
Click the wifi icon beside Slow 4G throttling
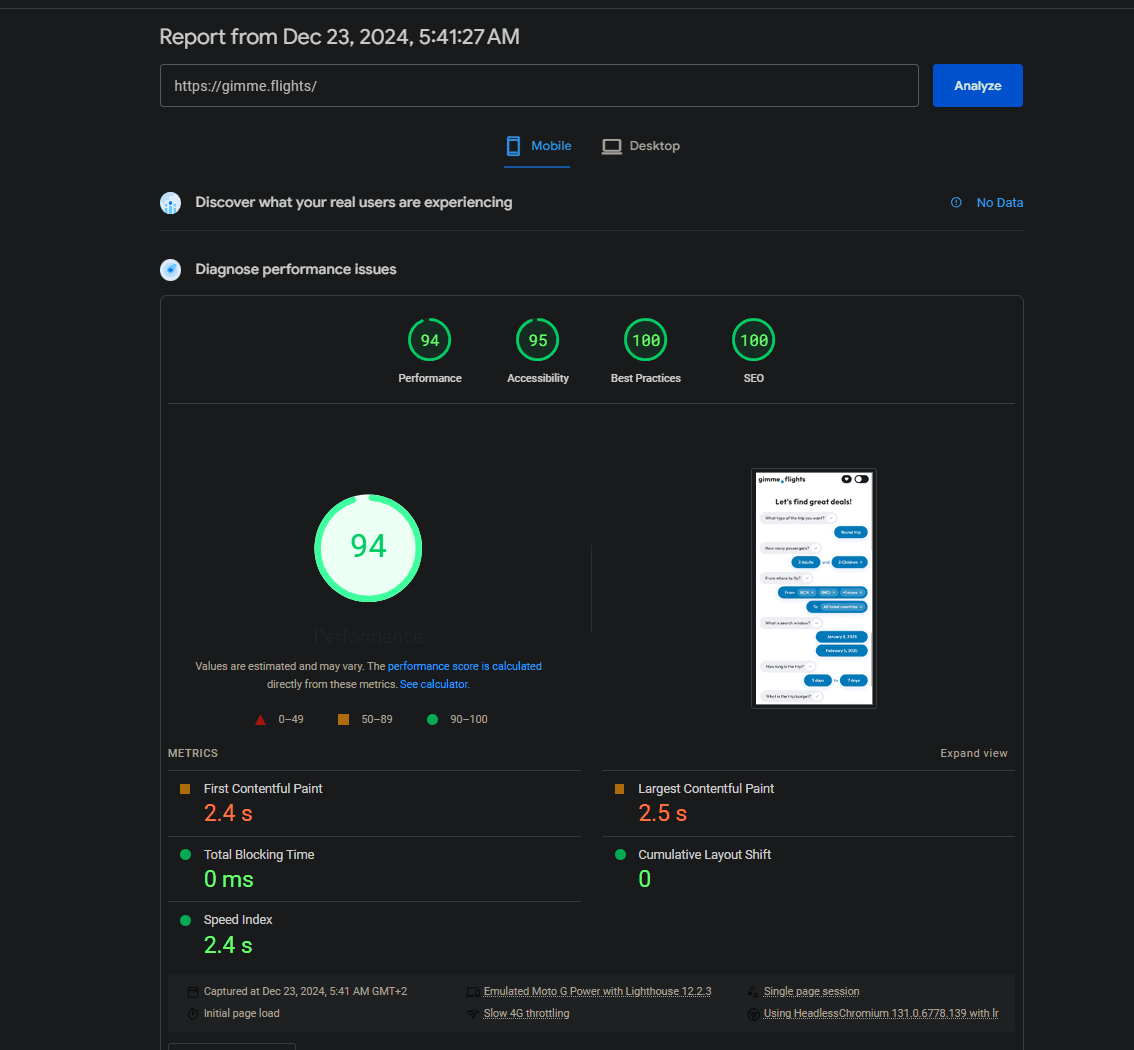[x=472, y=1014]
